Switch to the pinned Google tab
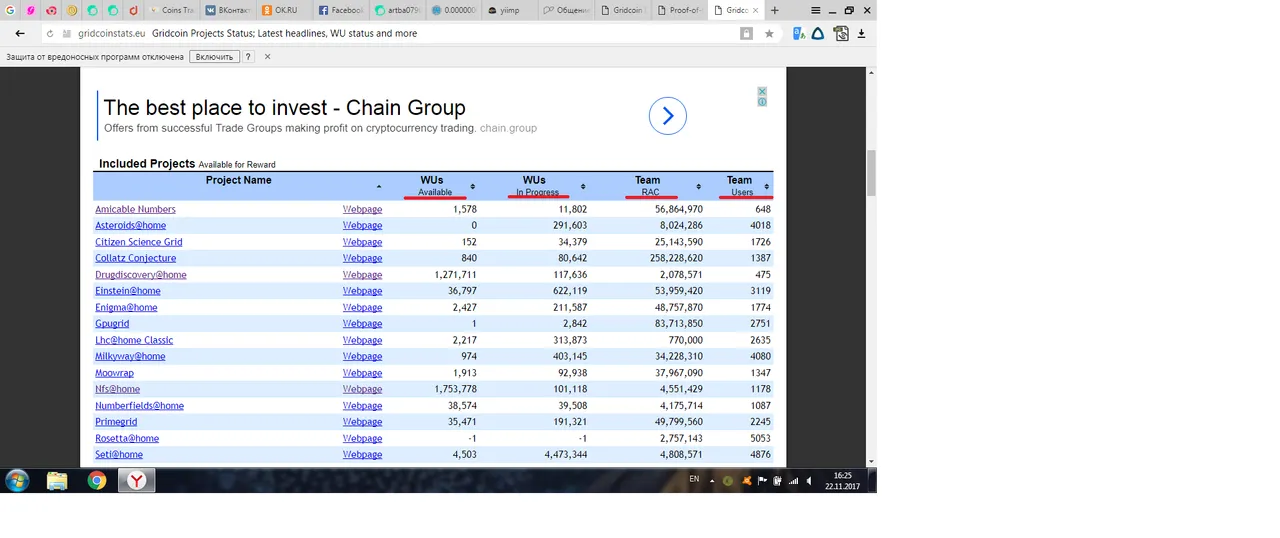1280x538 pixels. pos(9,10)
